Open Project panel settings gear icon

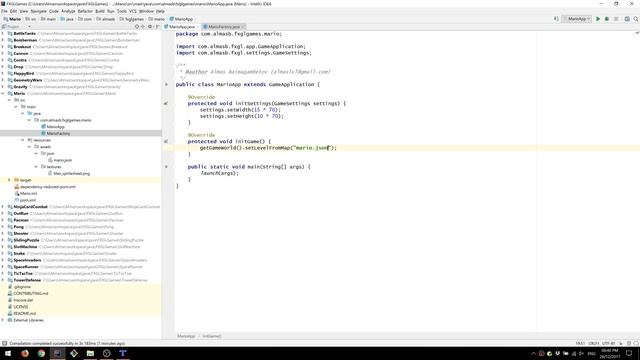150,27
